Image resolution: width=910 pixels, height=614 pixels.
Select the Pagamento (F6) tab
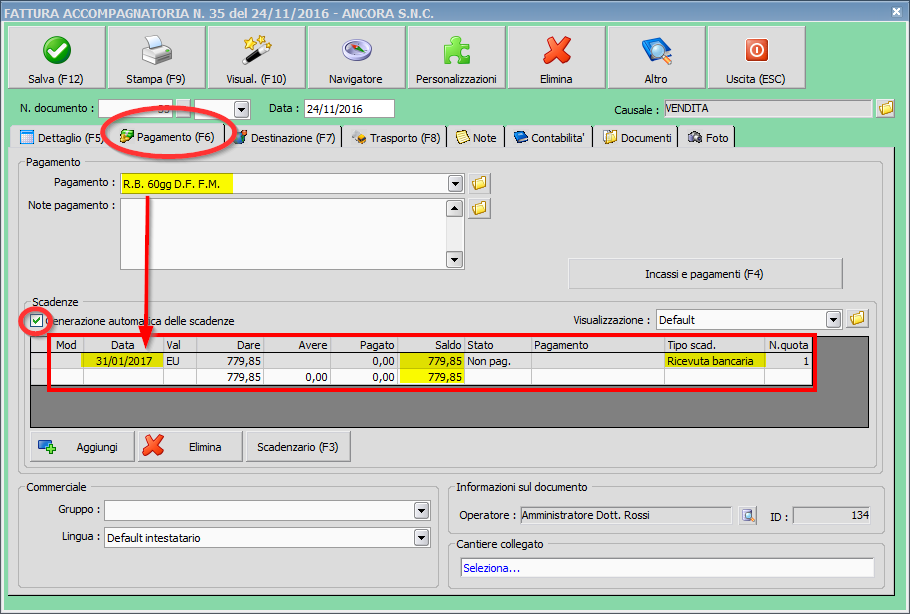point(167,137)
